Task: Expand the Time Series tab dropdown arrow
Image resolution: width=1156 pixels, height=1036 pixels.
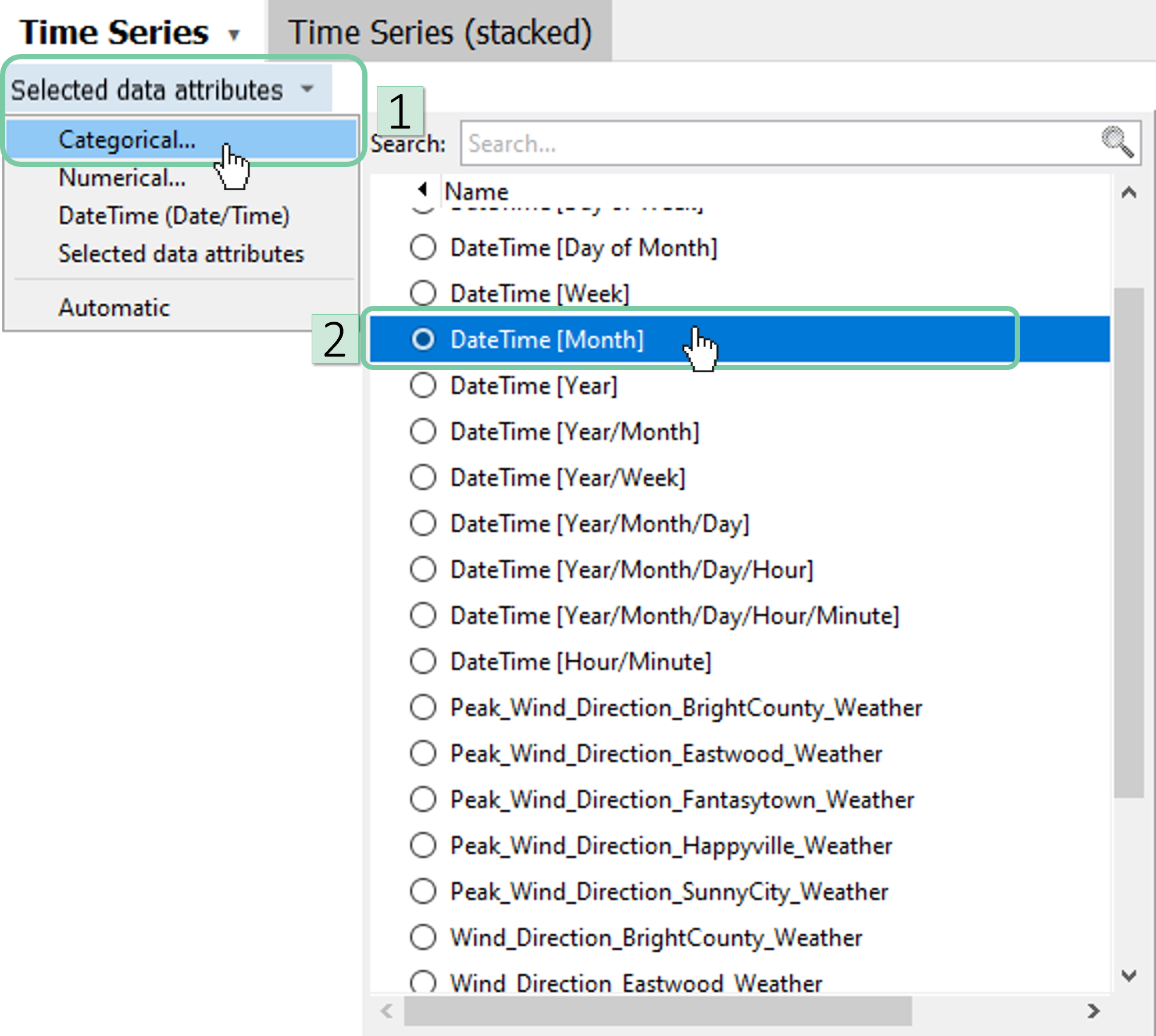Action: coord(234,35)
